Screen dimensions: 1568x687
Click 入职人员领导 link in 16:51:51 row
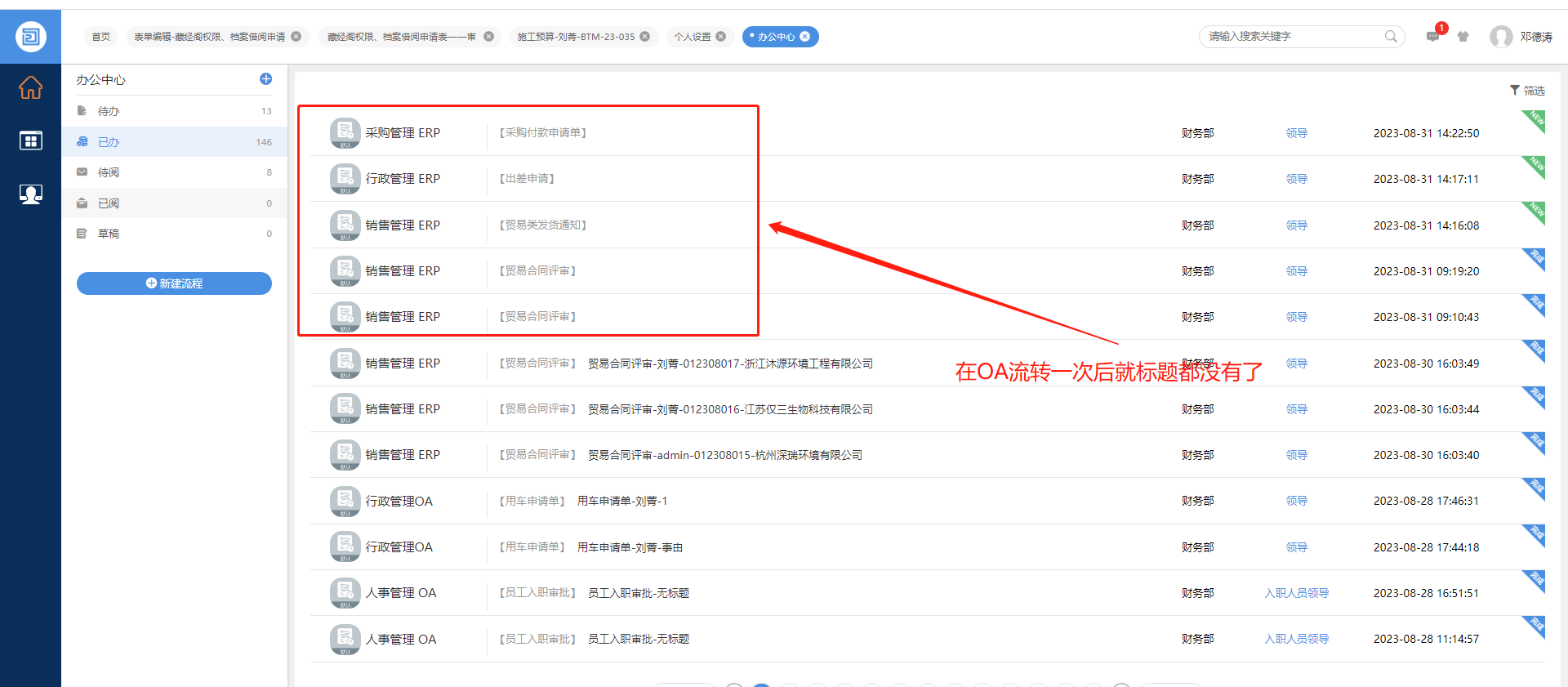[1297, 593]
